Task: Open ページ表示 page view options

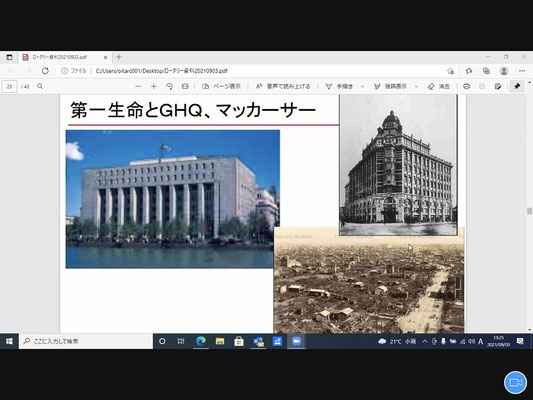Action: (221, 86)
